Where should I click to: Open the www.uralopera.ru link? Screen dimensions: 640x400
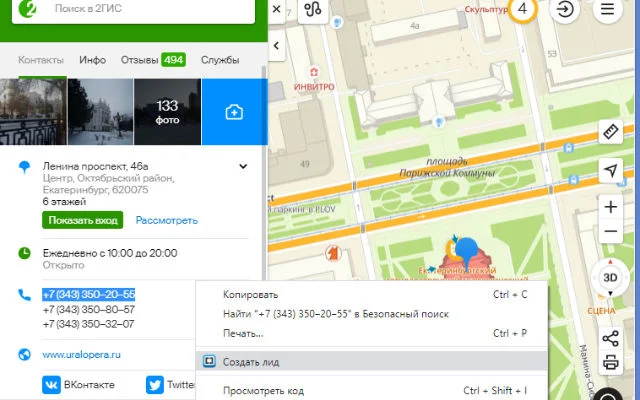click(82, 355)
